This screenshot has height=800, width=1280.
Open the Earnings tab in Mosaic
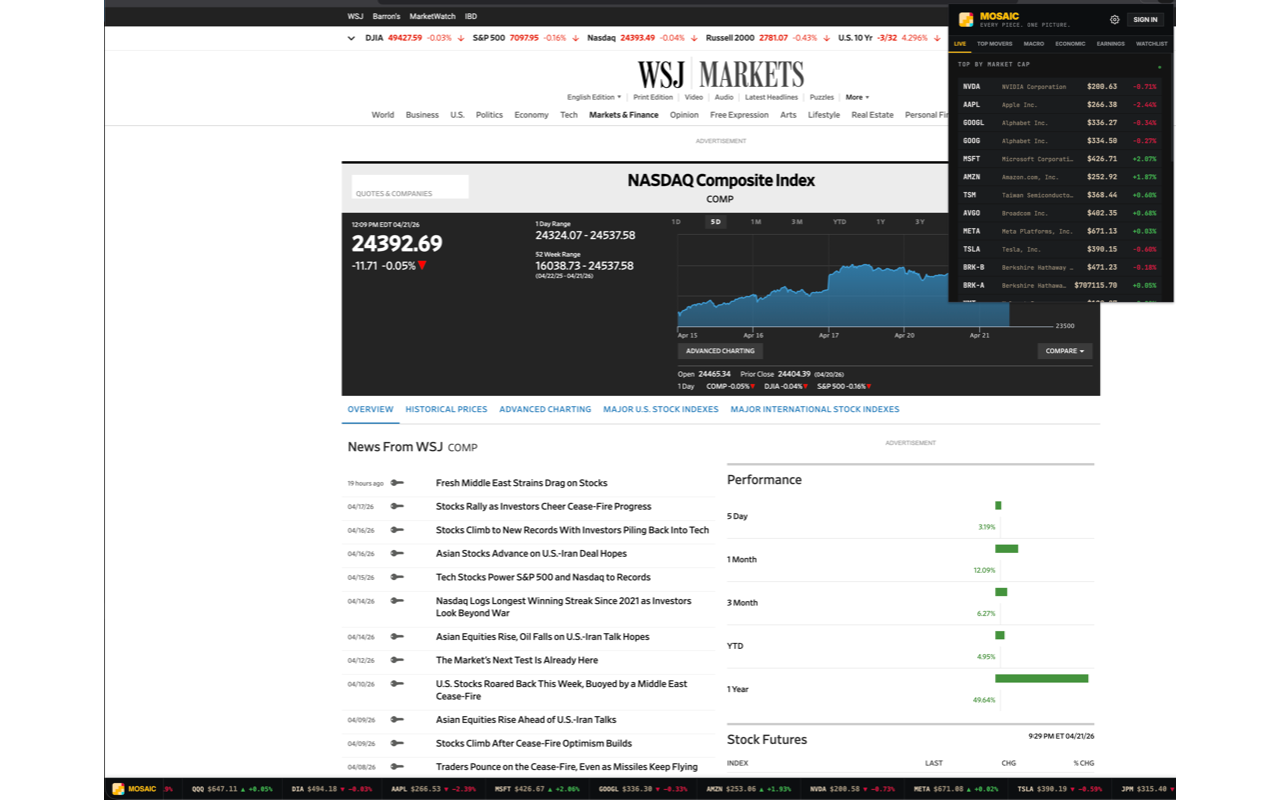tap(1110, 44)
